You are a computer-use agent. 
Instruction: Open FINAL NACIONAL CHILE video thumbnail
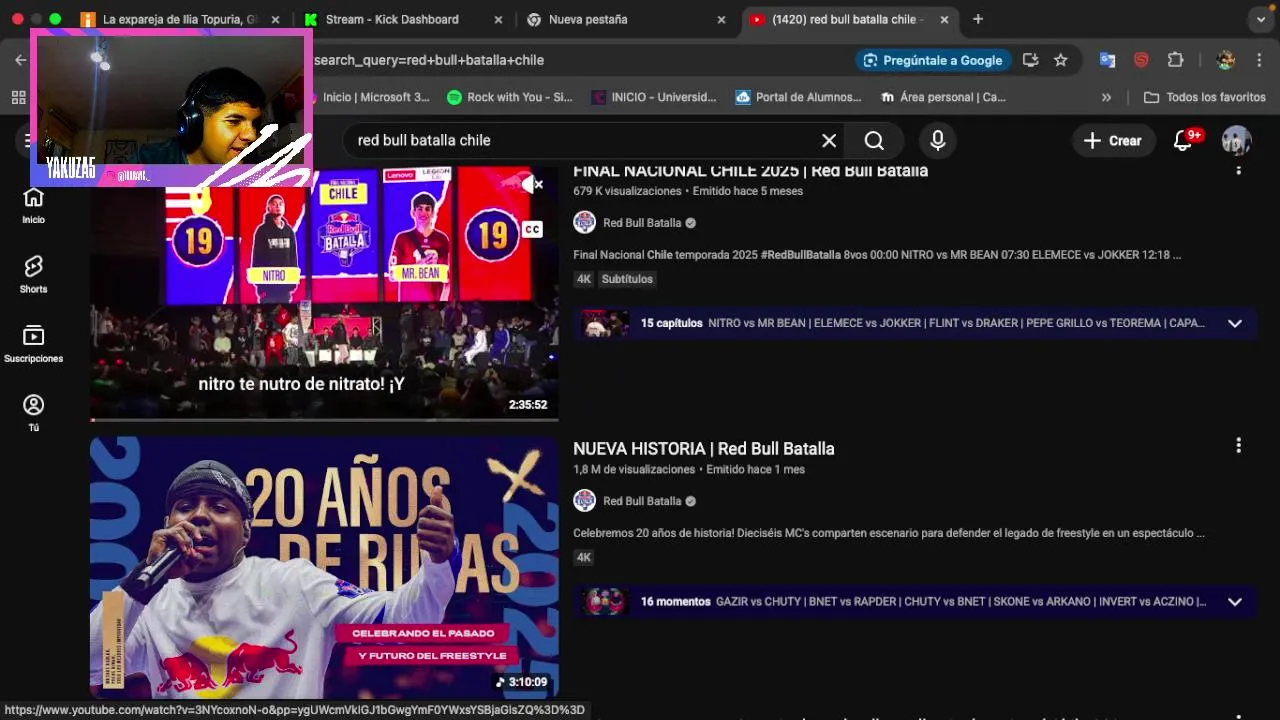[324, 292]
